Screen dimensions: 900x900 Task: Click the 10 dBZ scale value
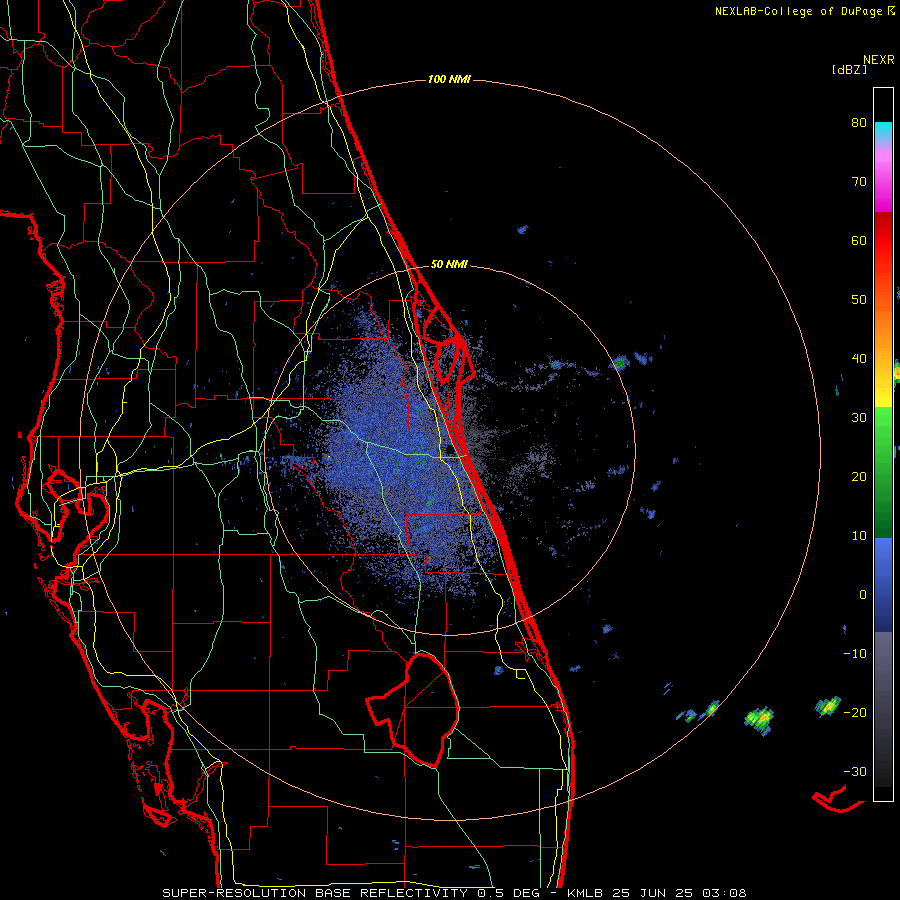[x=859, y=536]
